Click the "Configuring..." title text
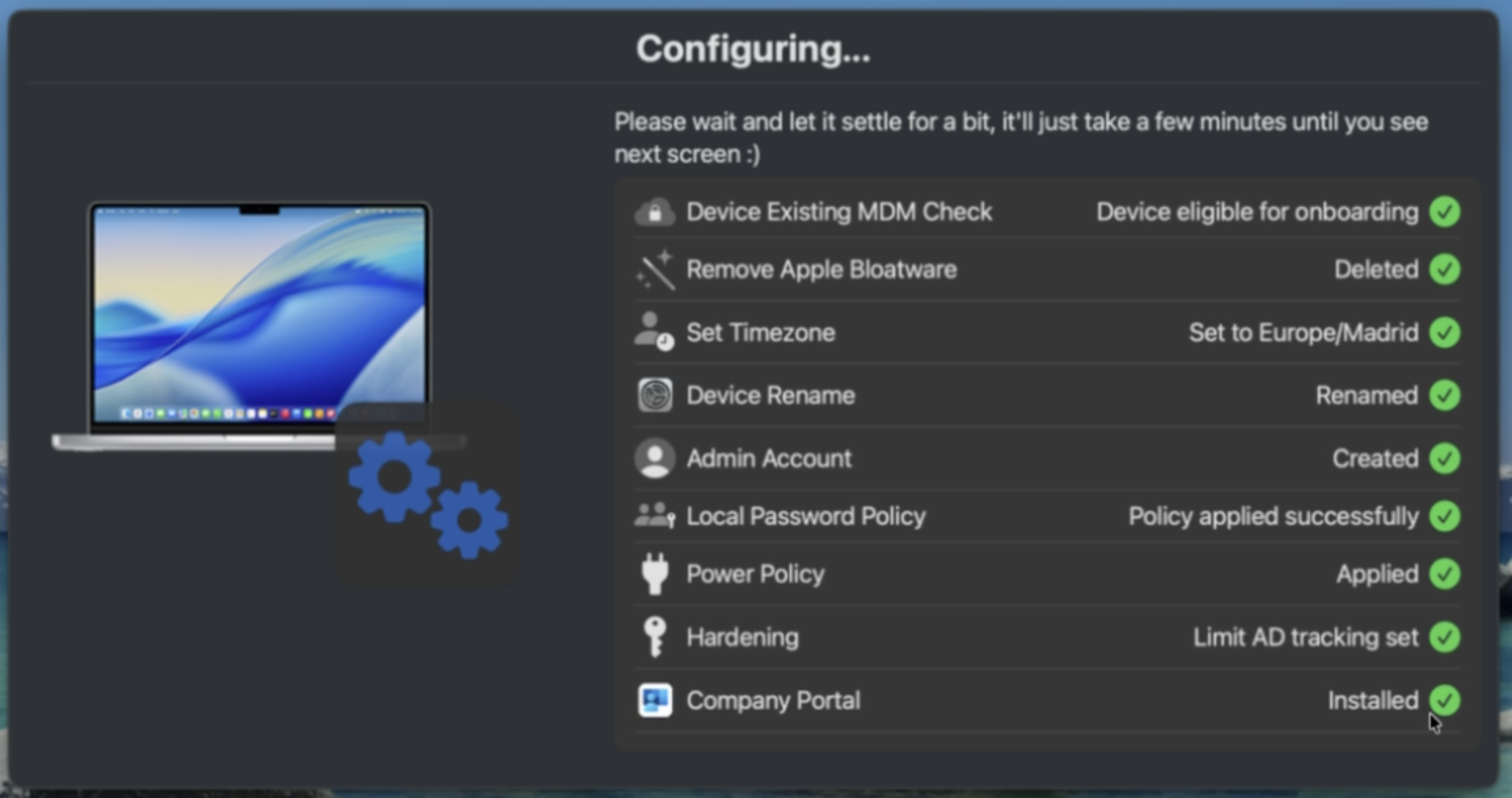 tap(753, 49)
